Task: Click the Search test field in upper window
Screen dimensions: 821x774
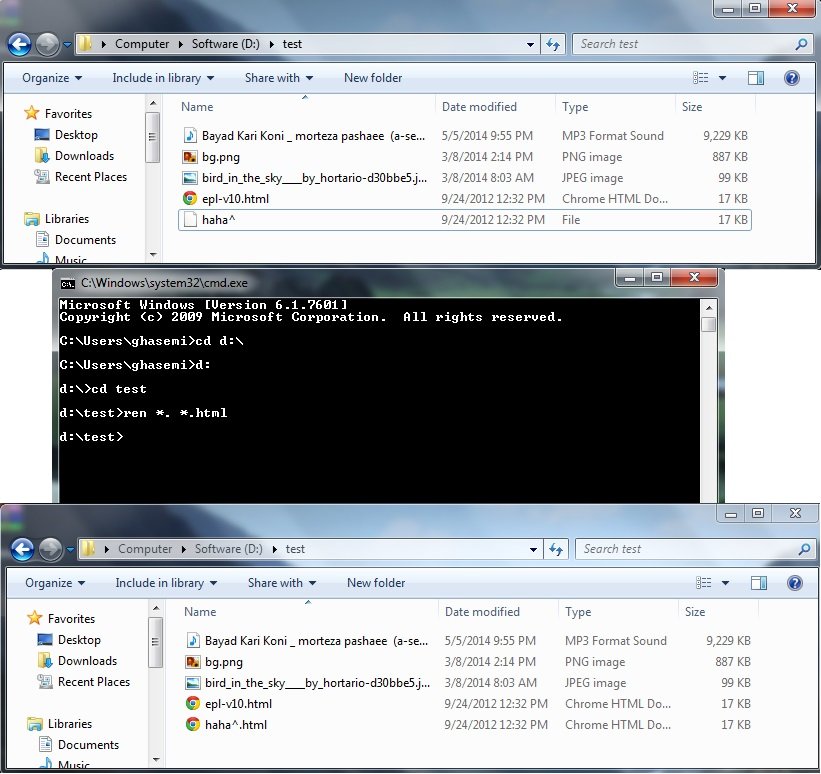Action: pyautogui.click(x=683, y=44)
